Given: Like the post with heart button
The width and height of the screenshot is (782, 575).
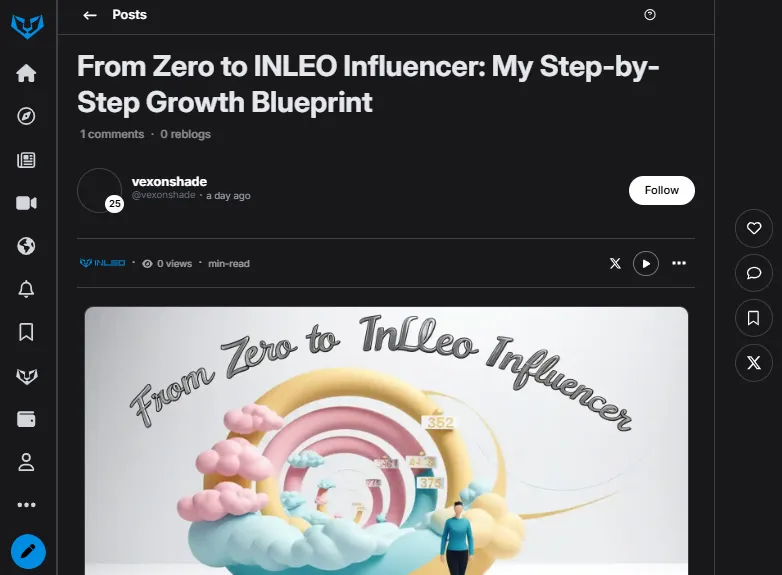Looking at the screenshot, I should click(x=754, y=228).
